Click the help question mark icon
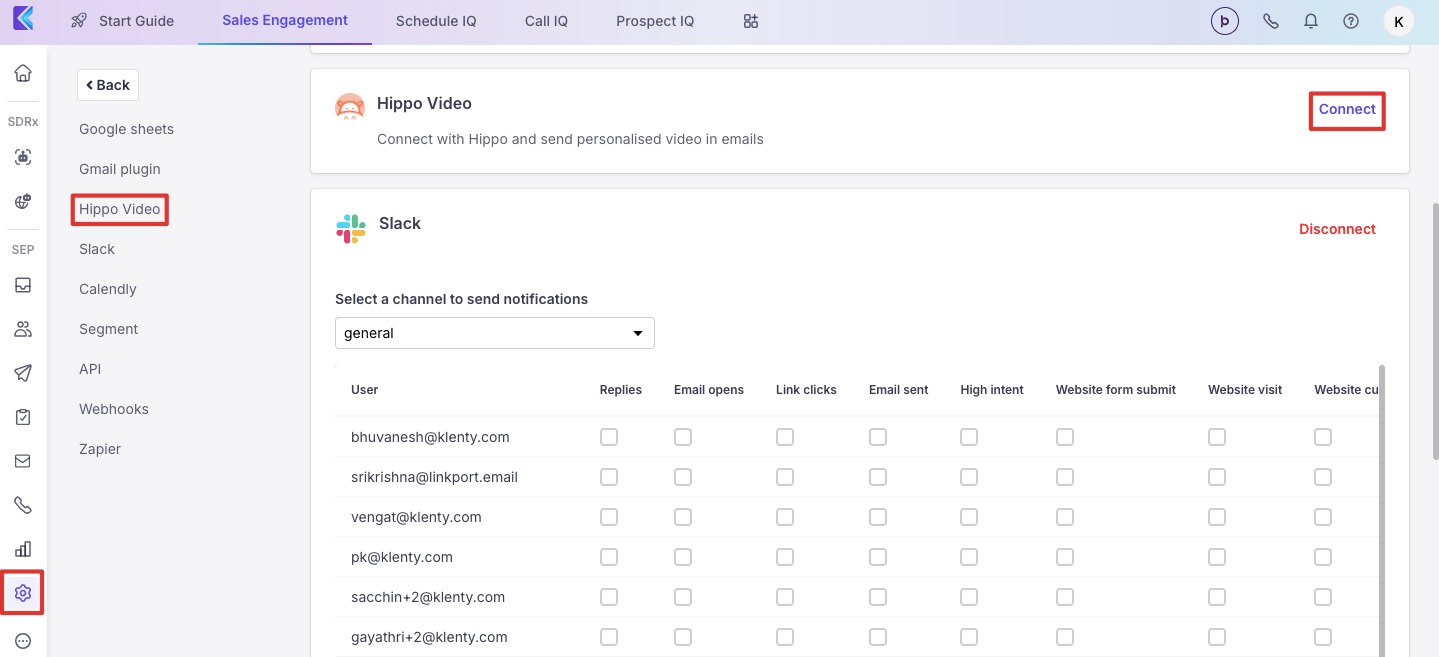This screenshot has height=657, width=1439. coord(1351,21)
